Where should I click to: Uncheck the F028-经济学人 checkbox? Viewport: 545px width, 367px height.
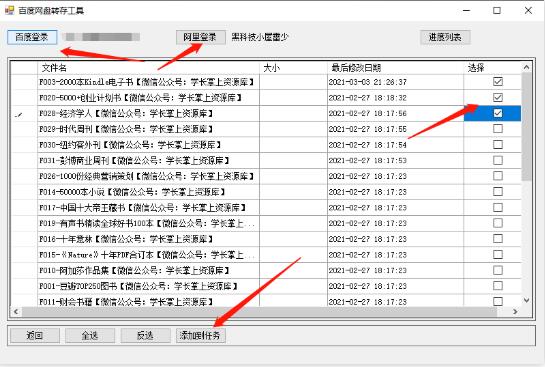(498, 113)
